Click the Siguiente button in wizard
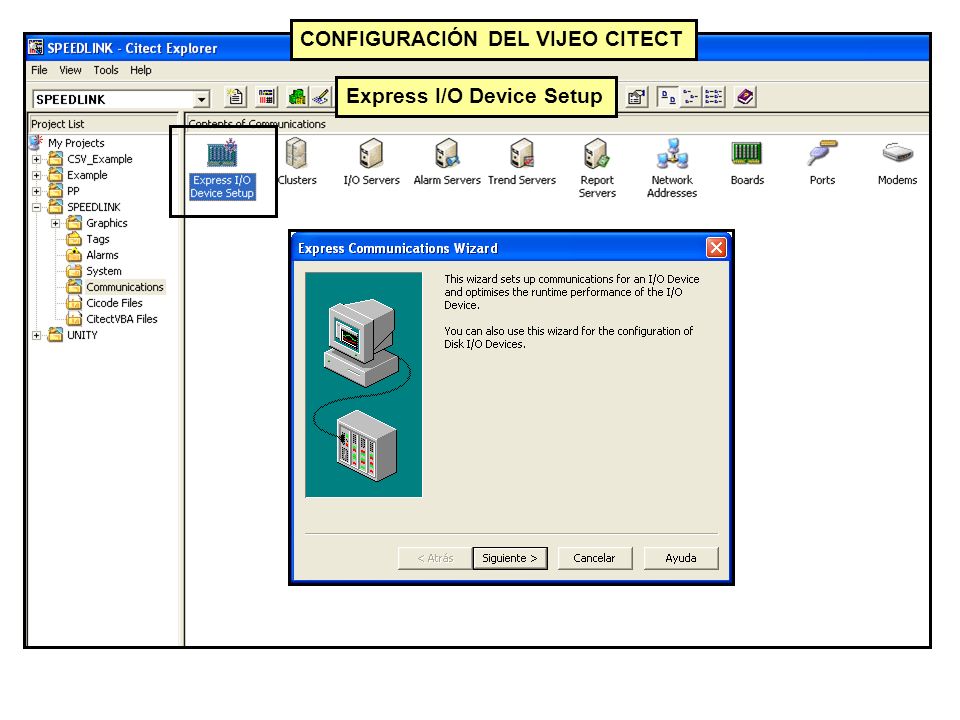This screenshot has height=720, width=960. 510,558
